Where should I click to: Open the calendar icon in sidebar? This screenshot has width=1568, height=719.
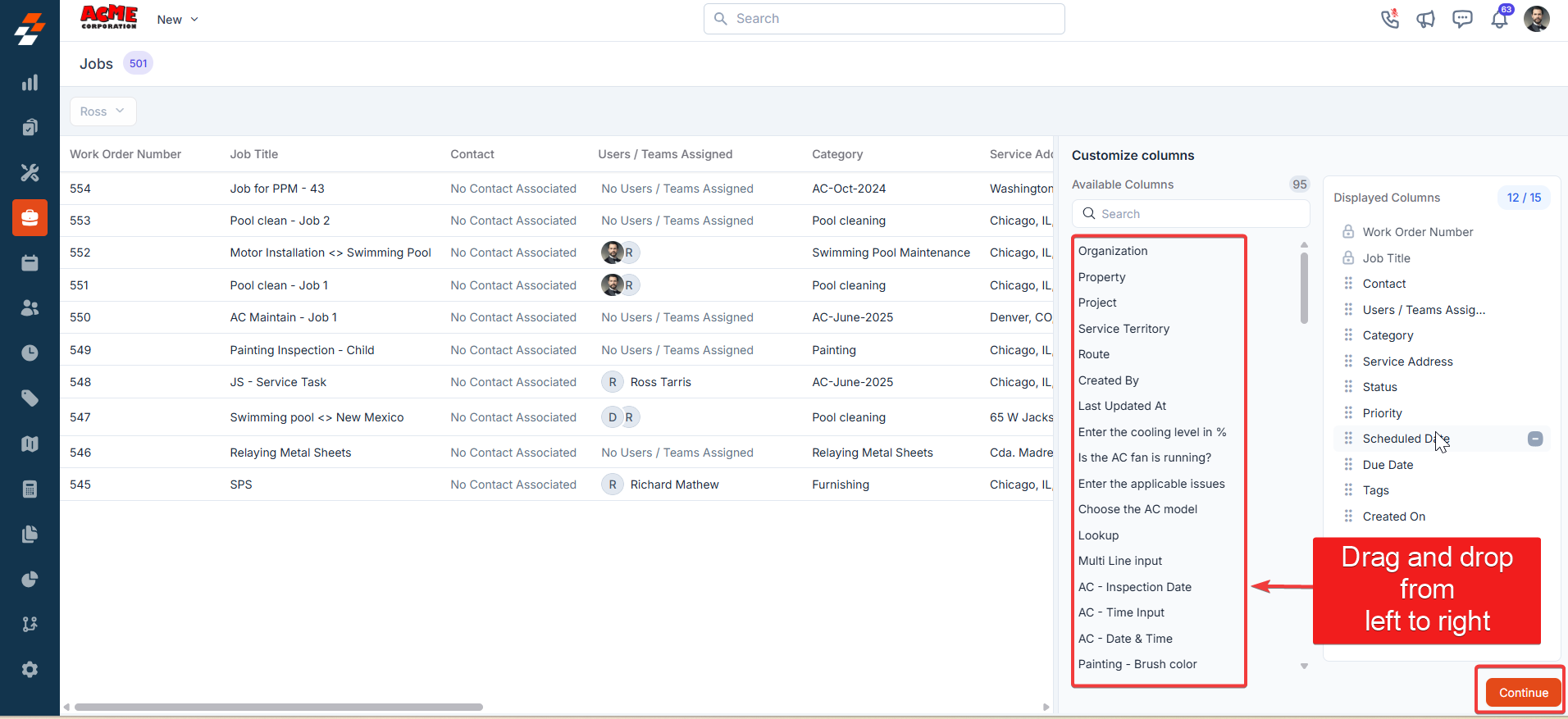point(30,262)
